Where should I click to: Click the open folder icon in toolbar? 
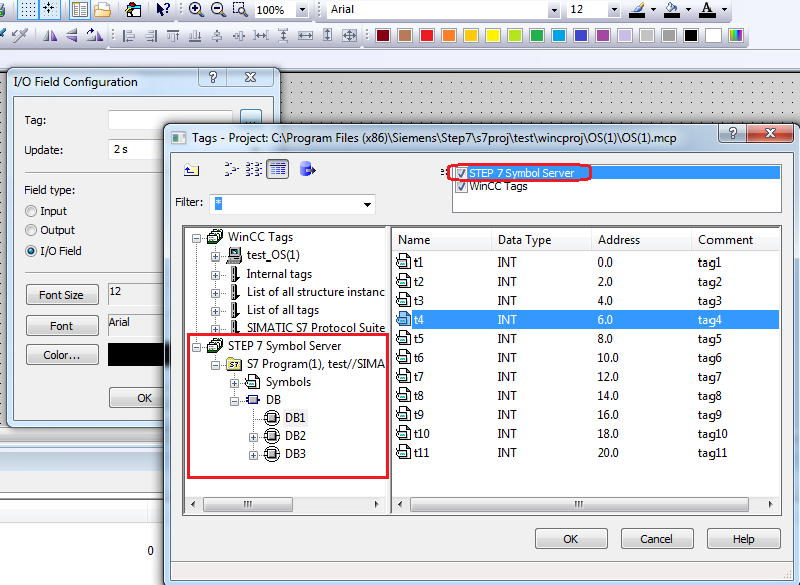coord(102,9)
